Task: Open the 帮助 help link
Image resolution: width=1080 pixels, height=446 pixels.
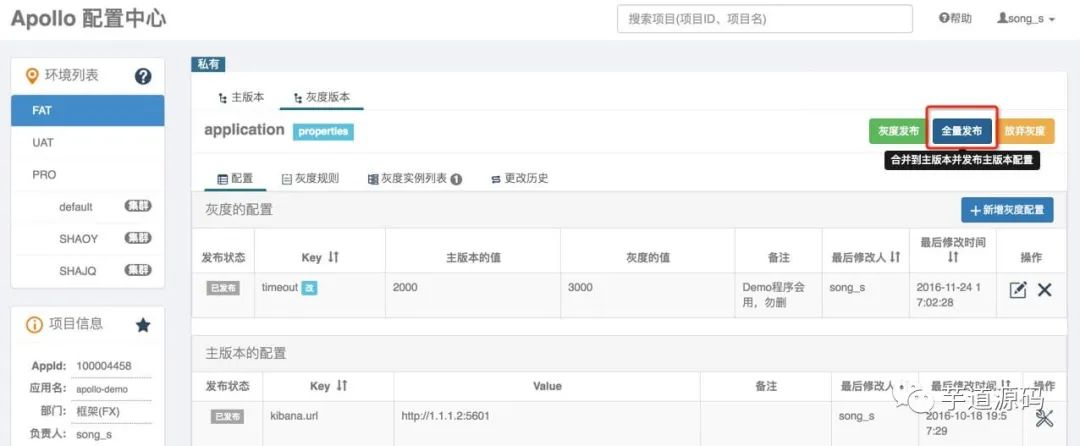Action: (x=955, y=19)
